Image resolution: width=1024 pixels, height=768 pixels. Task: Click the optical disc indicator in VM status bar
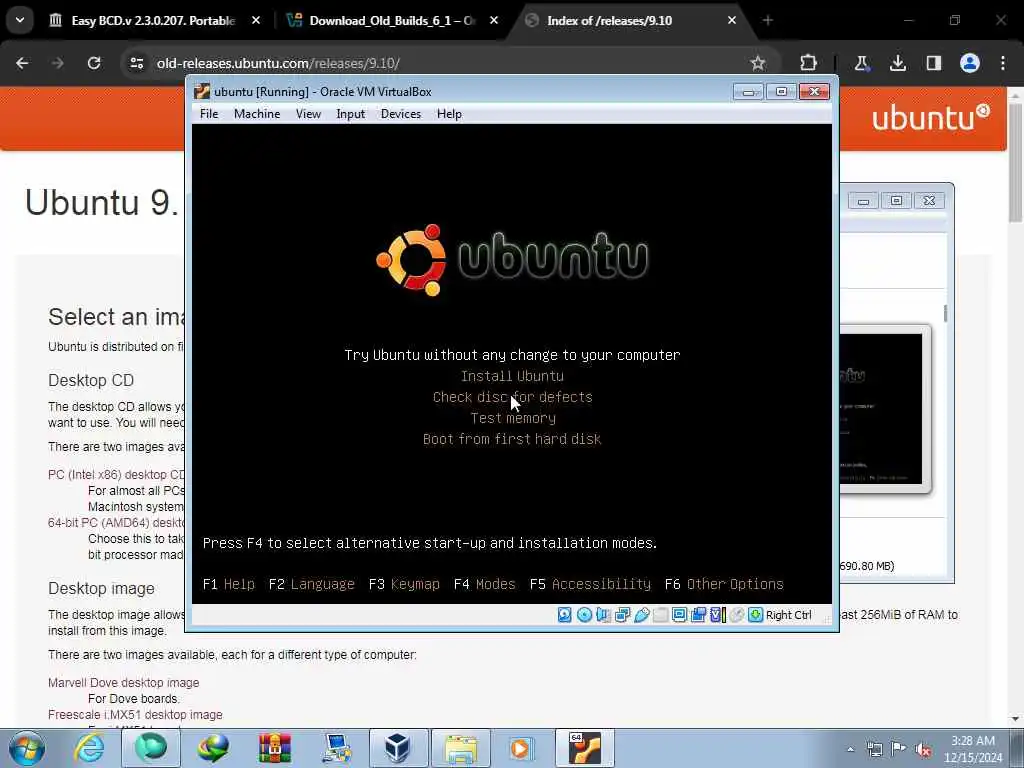pyautogui.click(x=584, y=615)
